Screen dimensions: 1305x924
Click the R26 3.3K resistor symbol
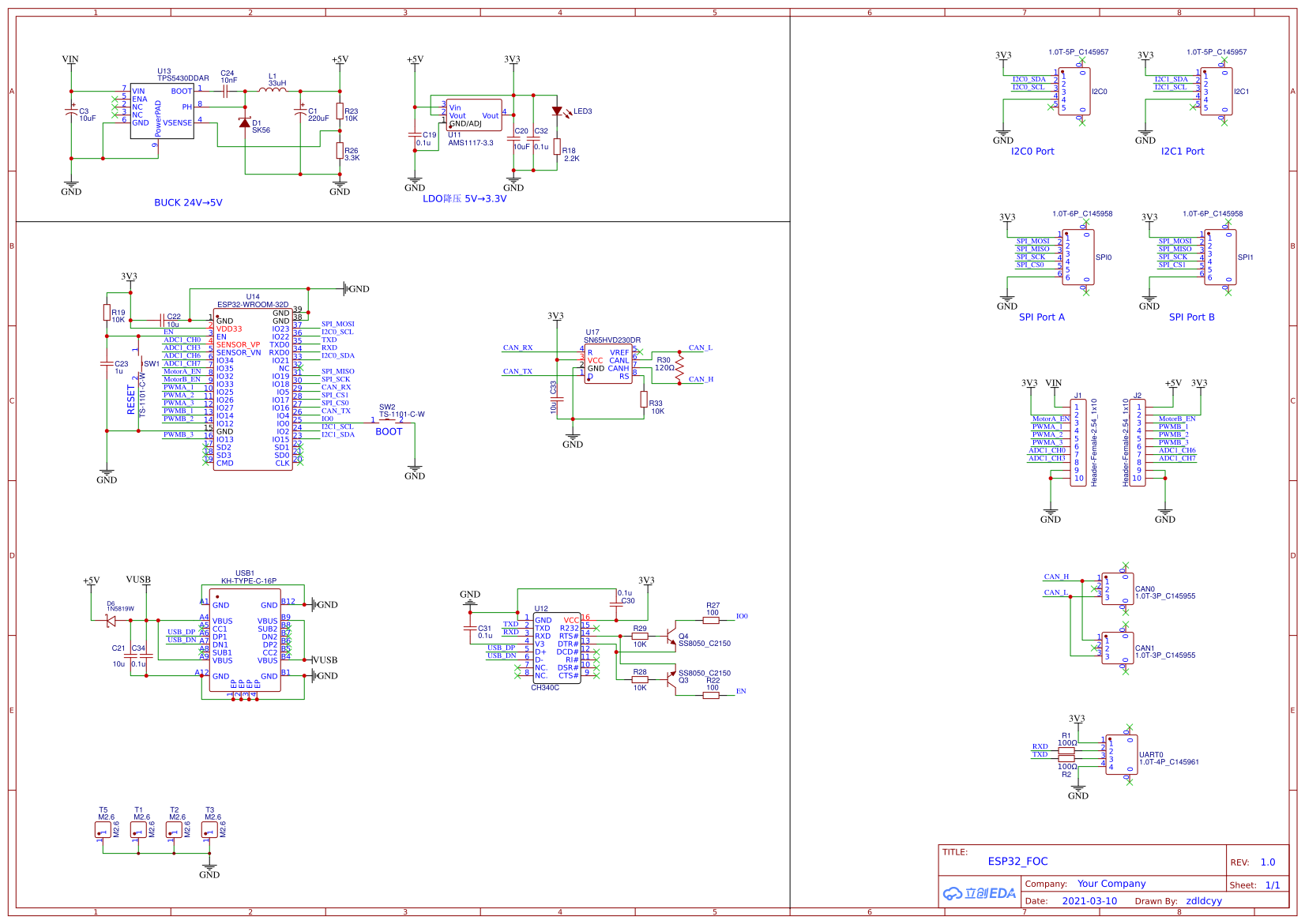pos(340,150)
